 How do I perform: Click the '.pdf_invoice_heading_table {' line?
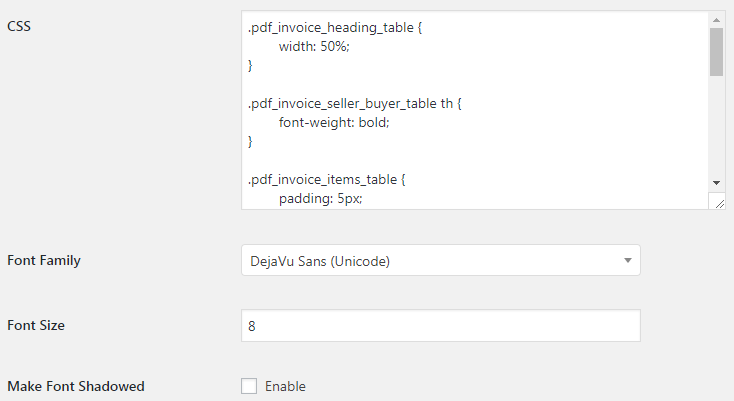coord(335,28)
